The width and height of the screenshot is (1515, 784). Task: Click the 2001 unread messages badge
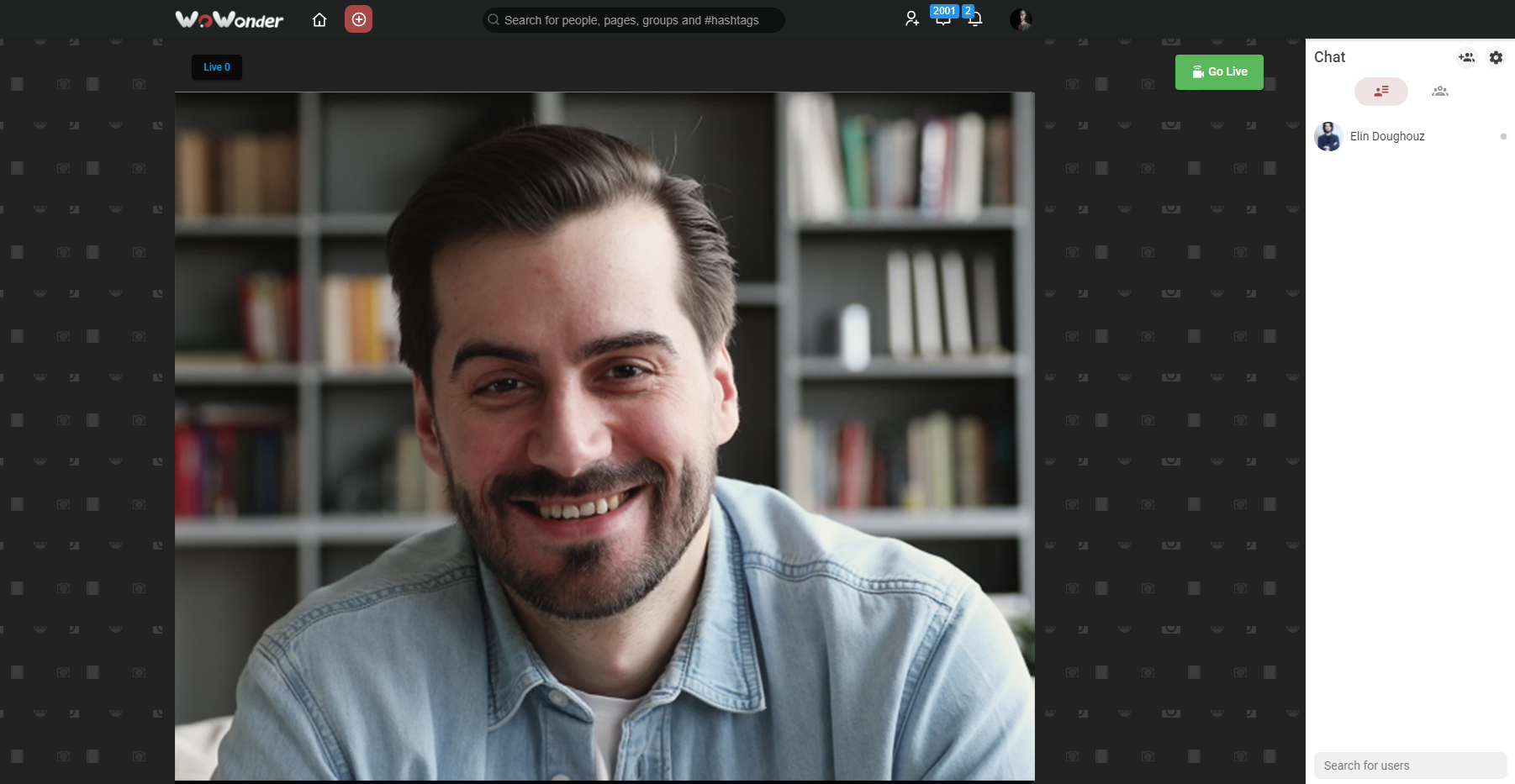pos(944,11)
